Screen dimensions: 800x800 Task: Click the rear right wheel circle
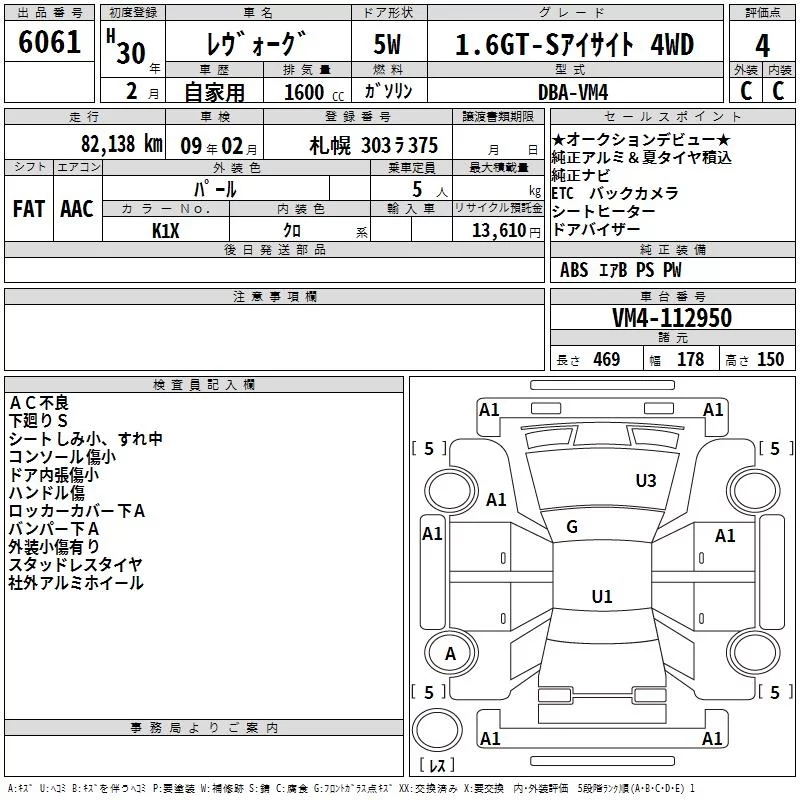[754, 653]
